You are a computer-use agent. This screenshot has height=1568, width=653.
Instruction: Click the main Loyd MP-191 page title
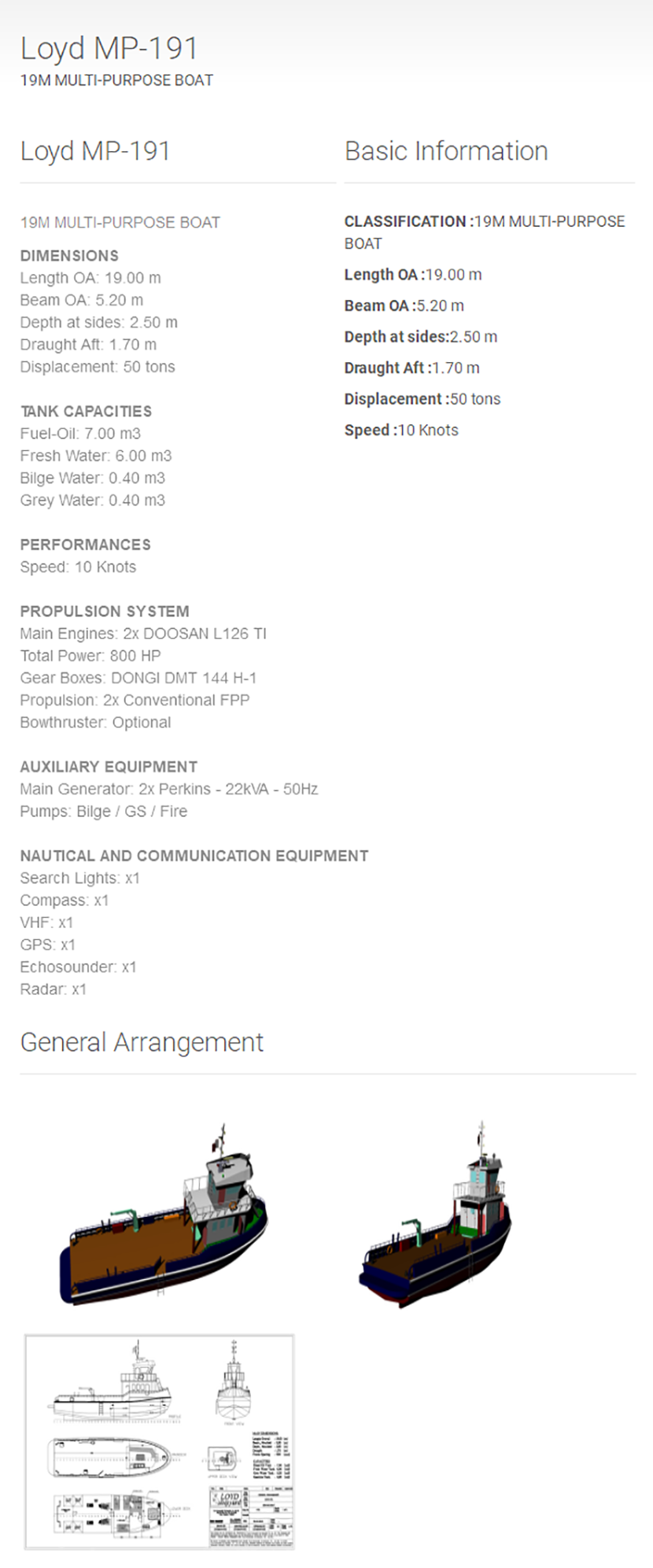(x=109, y=49)
